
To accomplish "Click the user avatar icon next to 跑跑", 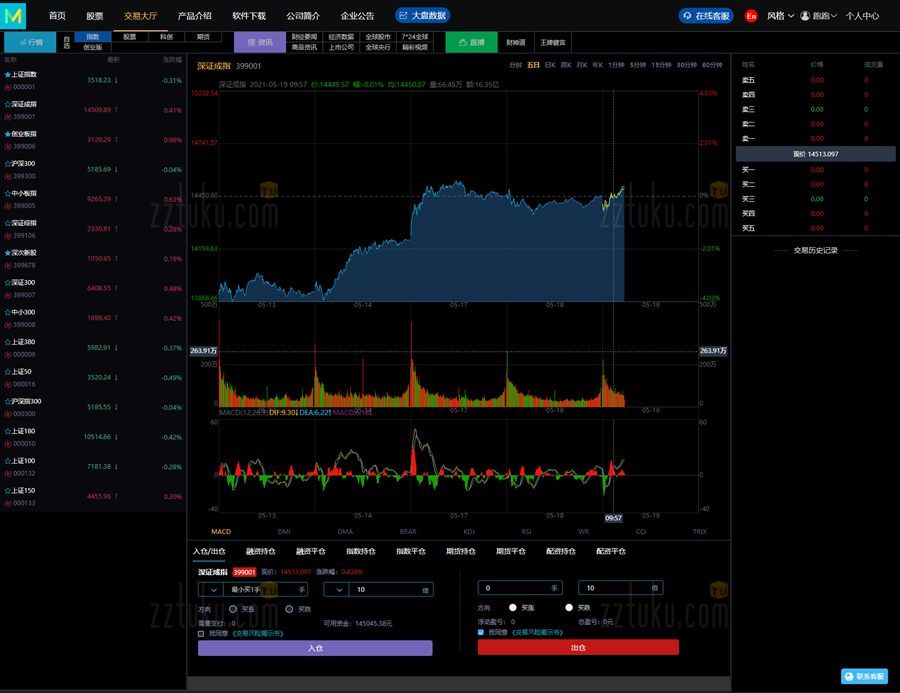I will (805, 16).
